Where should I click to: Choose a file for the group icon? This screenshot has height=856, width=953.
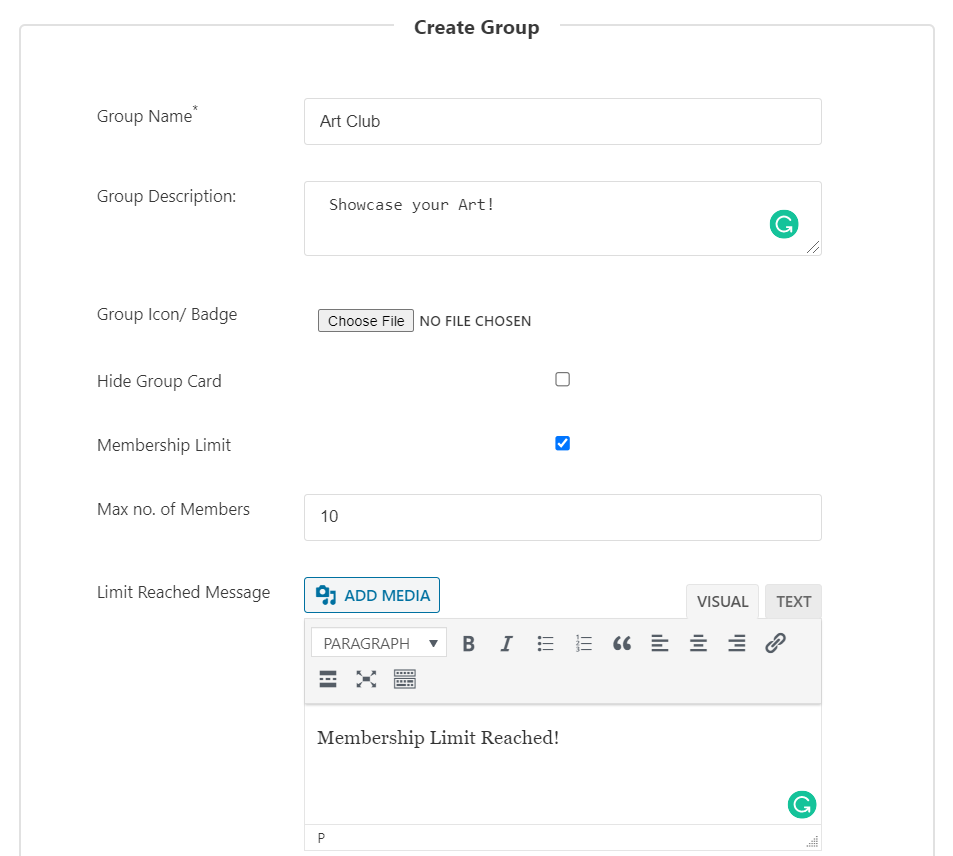pyautogui.click(x=365, y=320)
